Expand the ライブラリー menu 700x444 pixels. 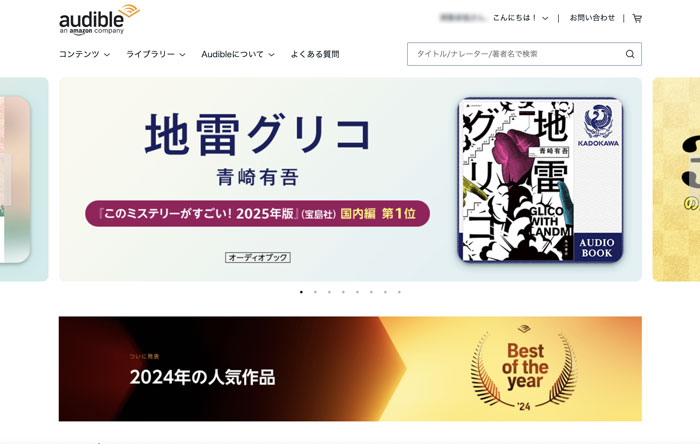pyautogui.click(x=155, y=54)
